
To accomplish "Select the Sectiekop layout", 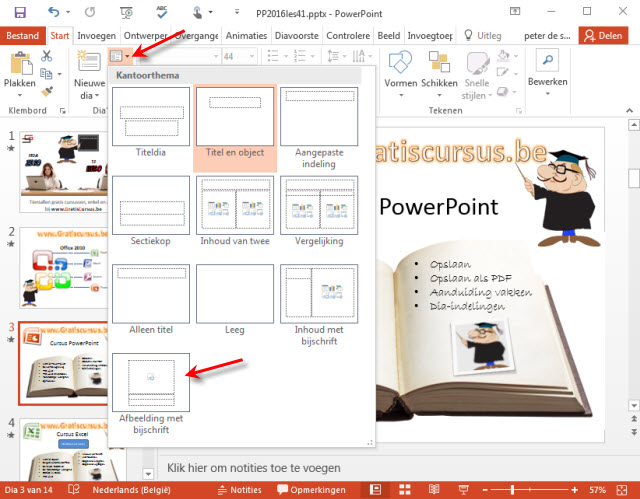I will [151, 211].
